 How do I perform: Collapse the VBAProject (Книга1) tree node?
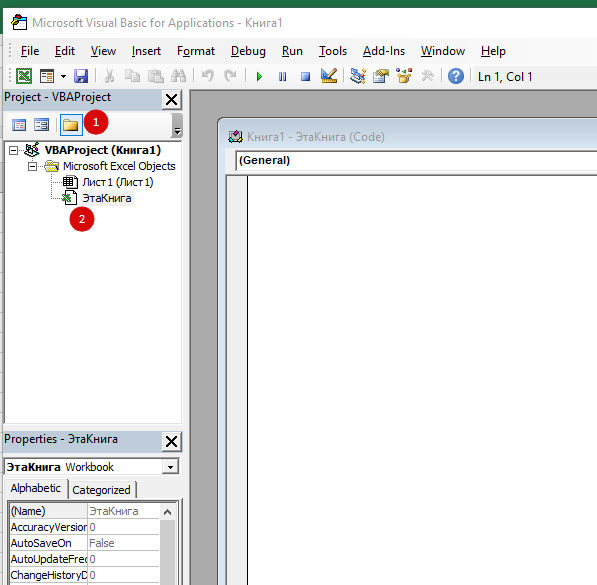click(13, 150)
